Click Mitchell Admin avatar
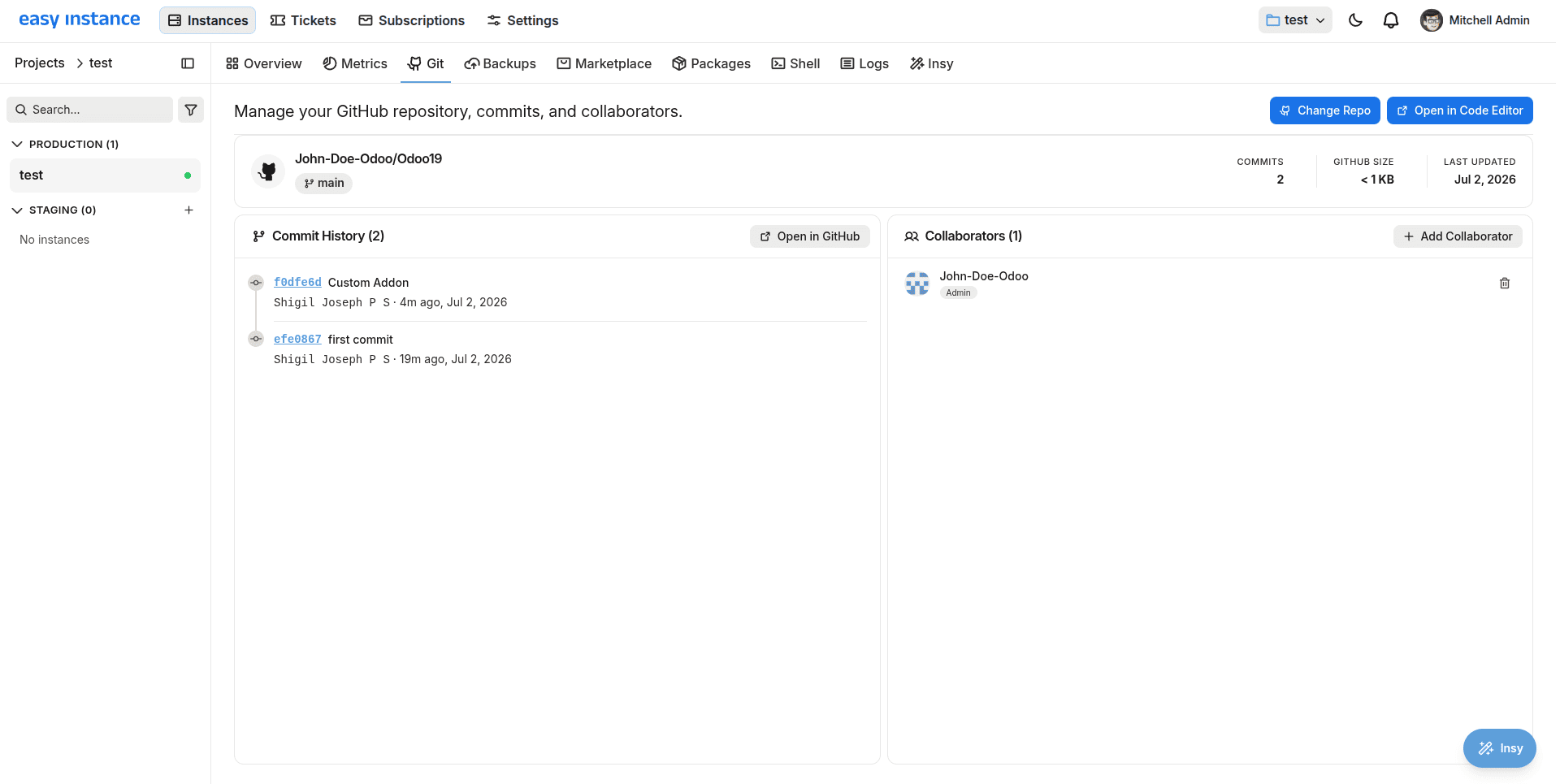 [1432, 20]
